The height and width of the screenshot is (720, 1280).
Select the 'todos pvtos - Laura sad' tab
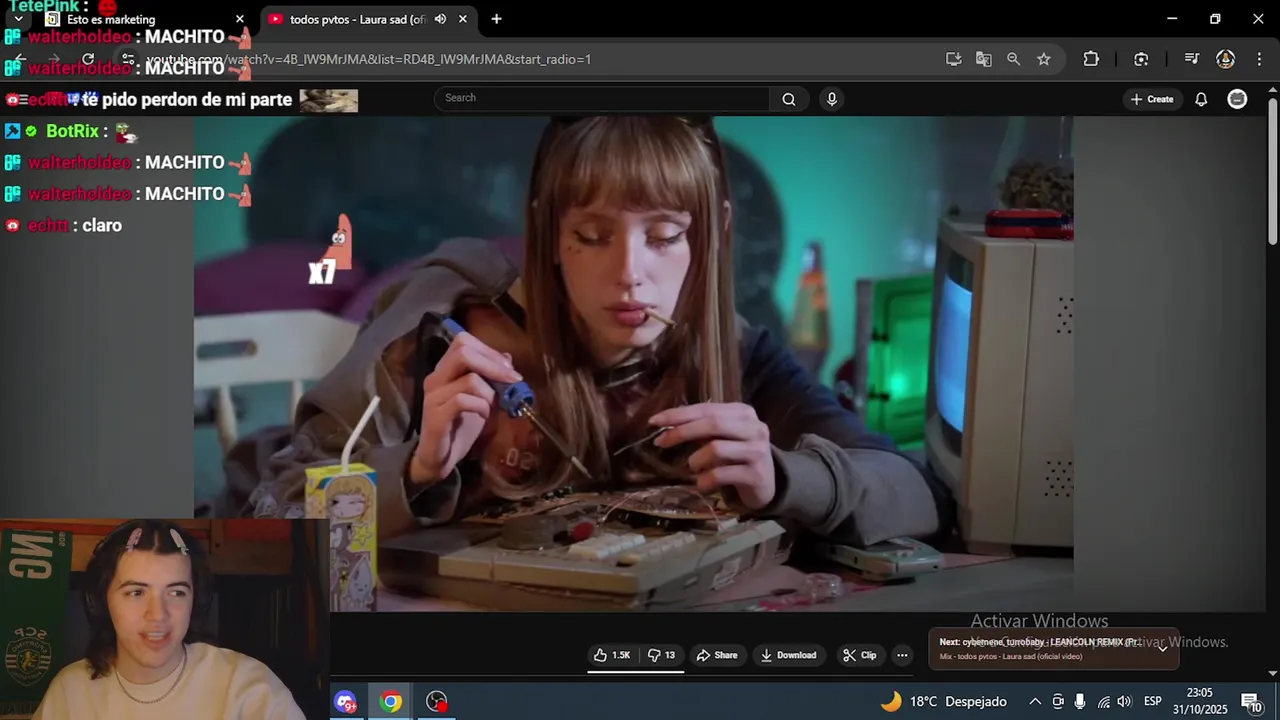pos(369,19)
